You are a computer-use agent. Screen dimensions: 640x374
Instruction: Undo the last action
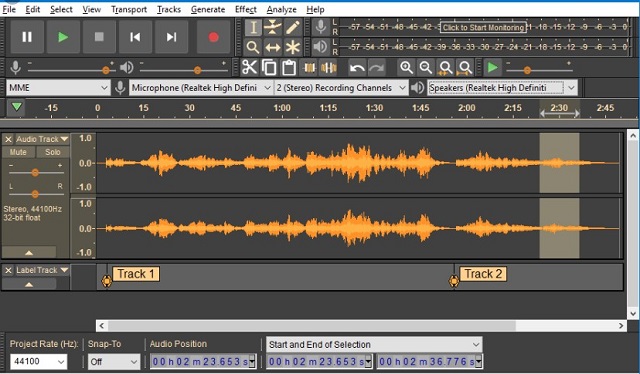(358, 67)
